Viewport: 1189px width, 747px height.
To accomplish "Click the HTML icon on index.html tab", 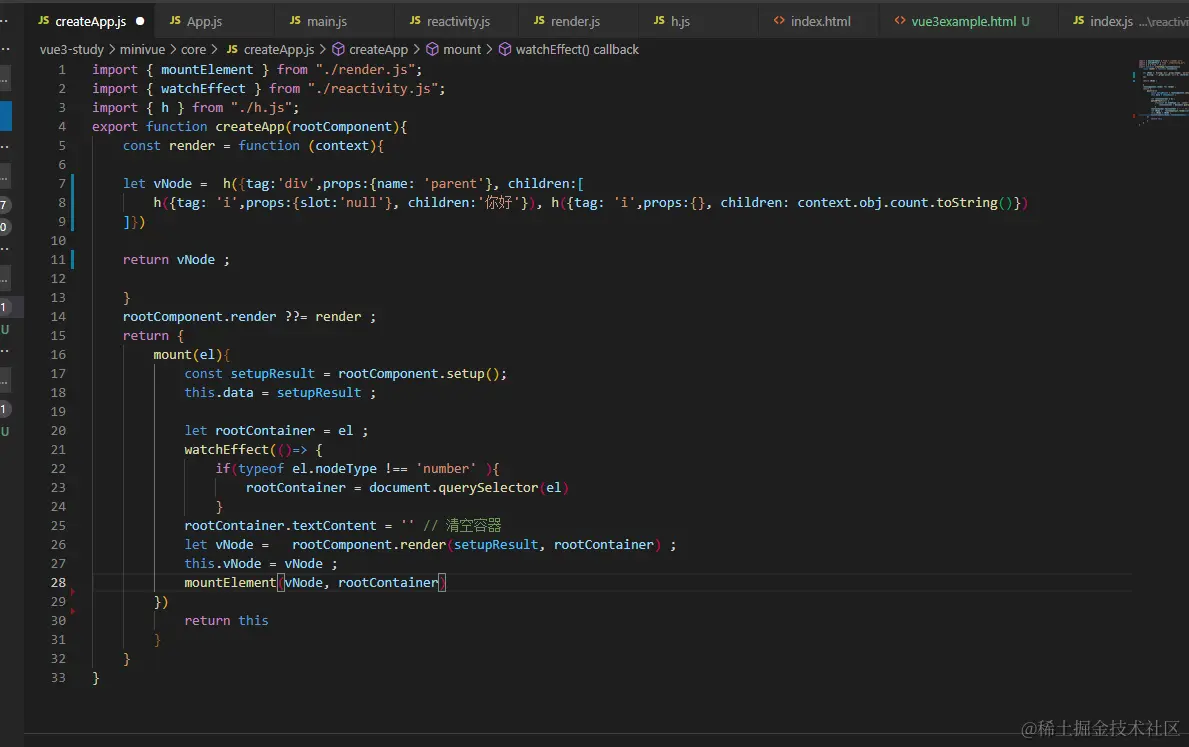I will point(779,21).
